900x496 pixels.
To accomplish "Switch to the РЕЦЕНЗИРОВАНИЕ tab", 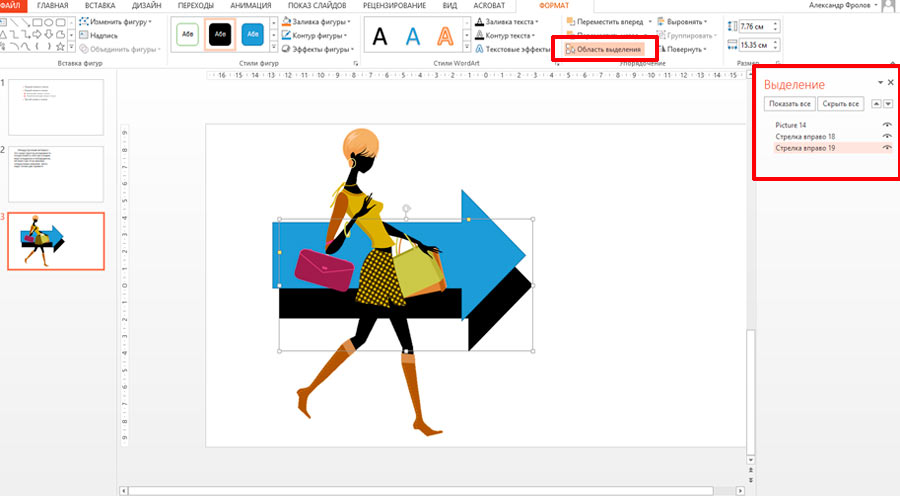I will (x=394, y=5).
